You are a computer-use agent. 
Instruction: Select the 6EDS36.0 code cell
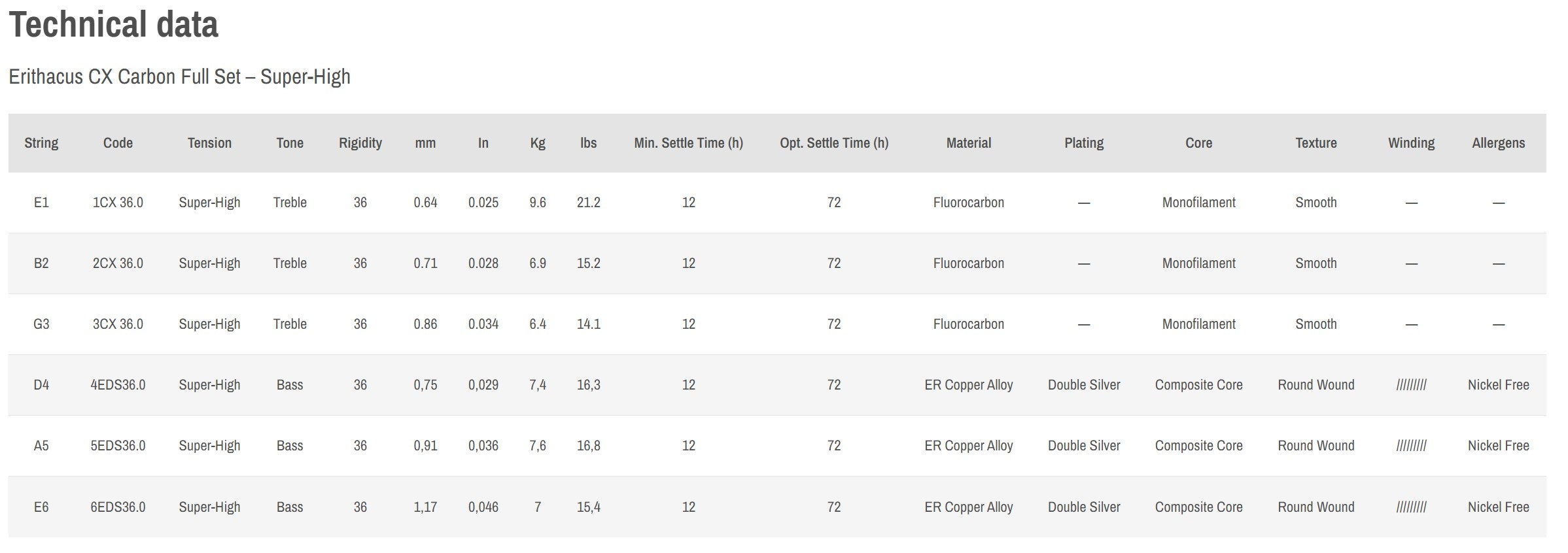tap(118, 507)
